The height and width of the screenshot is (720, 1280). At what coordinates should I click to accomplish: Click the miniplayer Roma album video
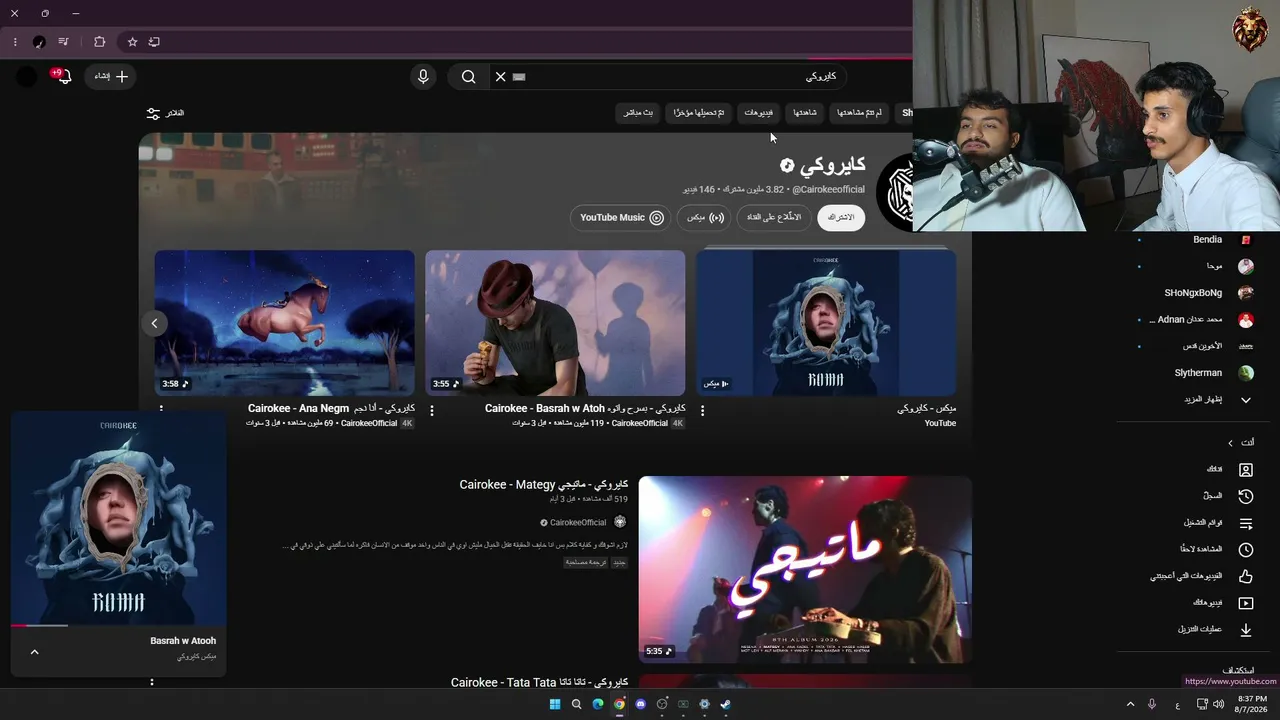pyautogui.click(x=119, y=518)
